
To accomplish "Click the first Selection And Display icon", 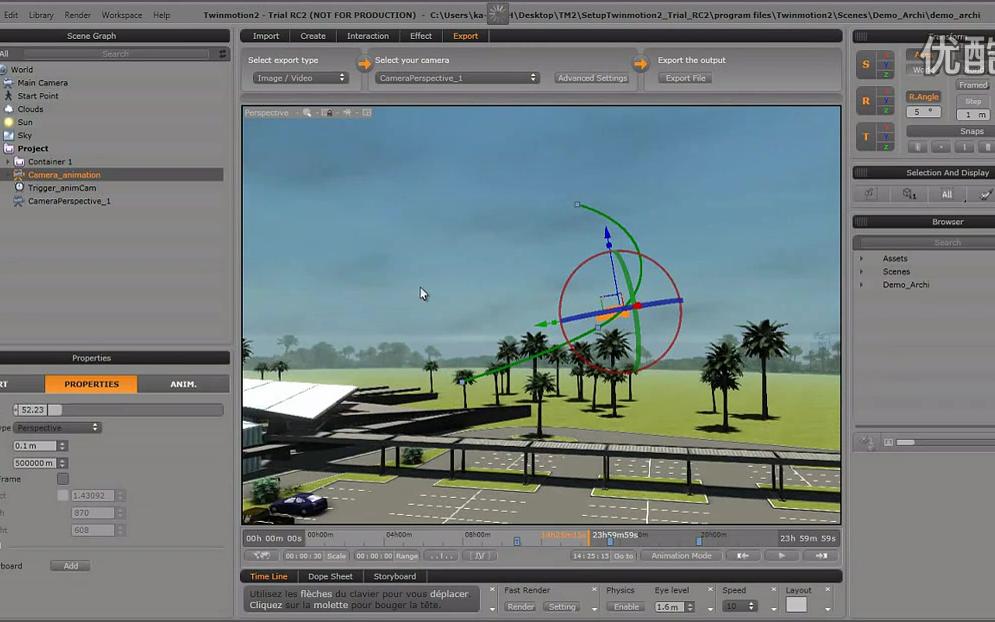I will pyautogui.click(x=870, y=194).
